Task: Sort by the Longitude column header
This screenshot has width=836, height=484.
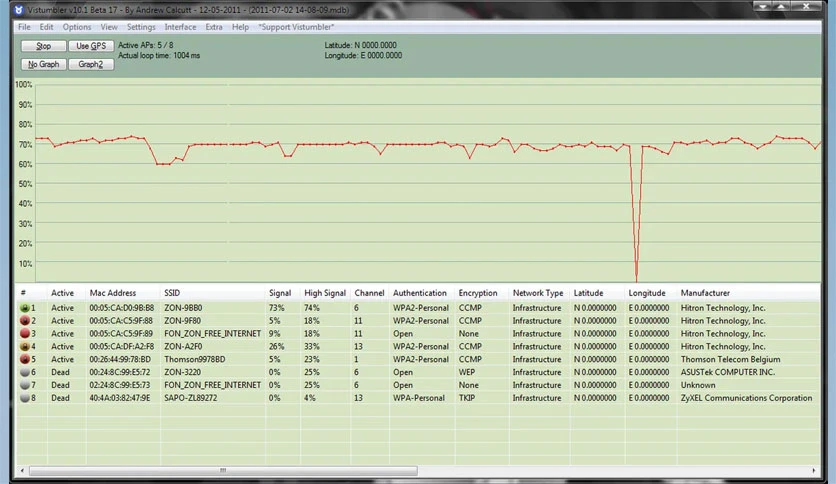Action: [651, 293]
